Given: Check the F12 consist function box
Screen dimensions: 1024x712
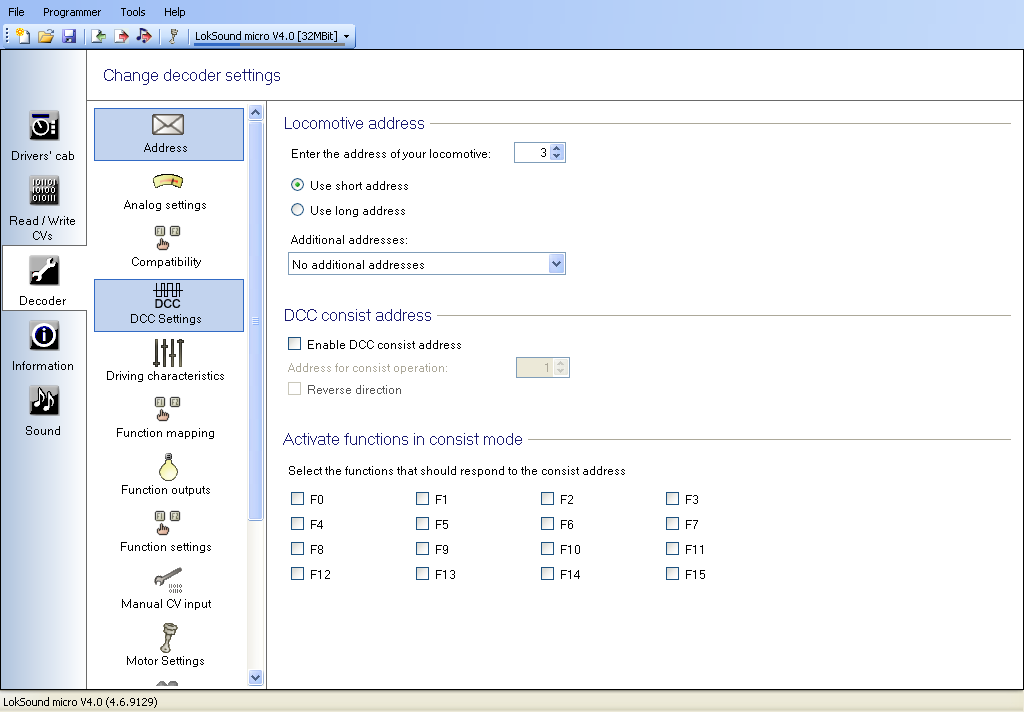Looking at the screenshot, I should tap(297, 574).
